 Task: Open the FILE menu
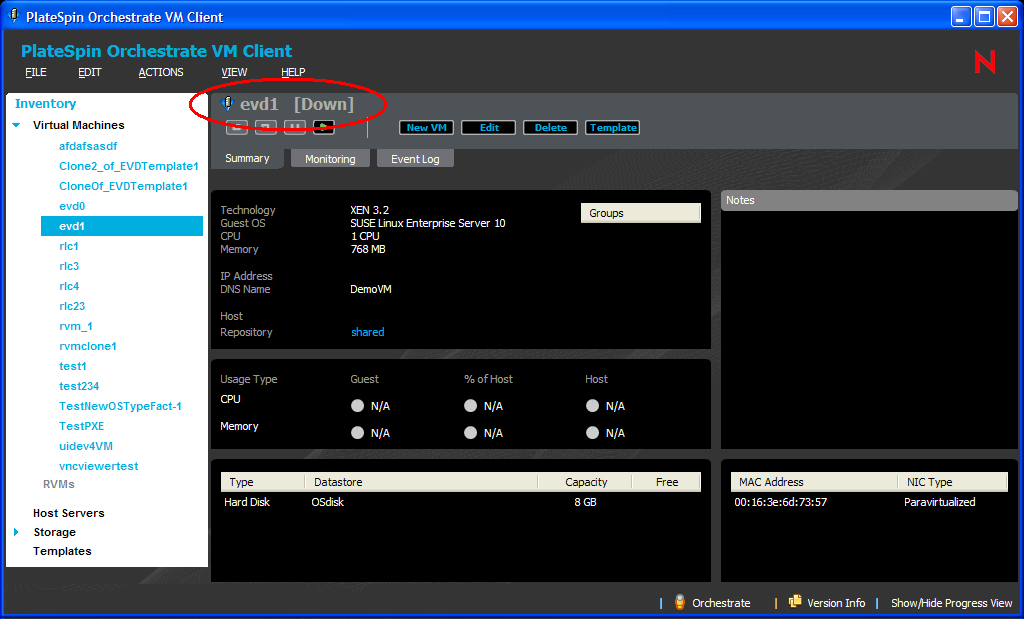36,72
